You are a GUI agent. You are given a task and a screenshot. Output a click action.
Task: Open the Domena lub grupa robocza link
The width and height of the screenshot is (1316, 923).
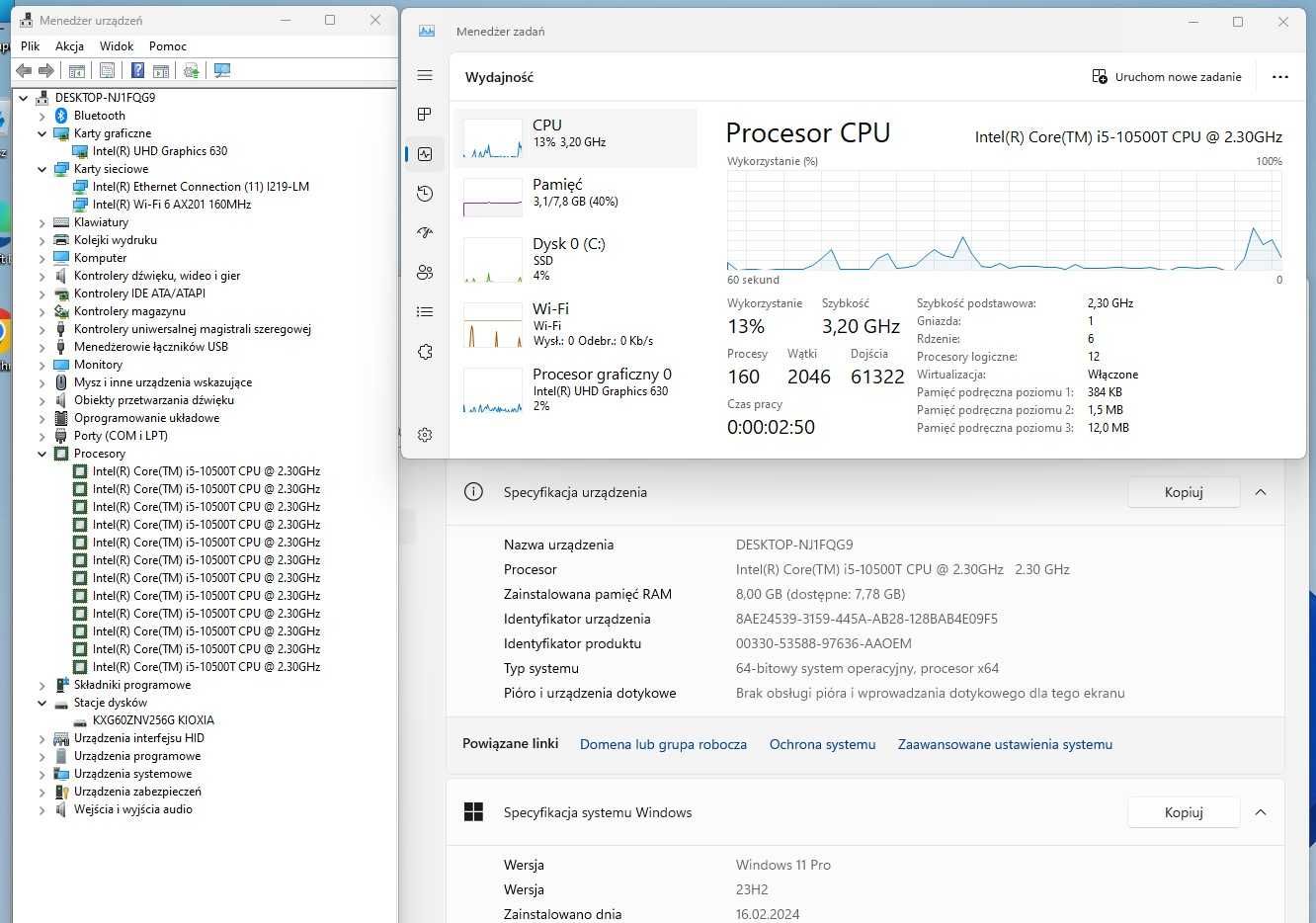point(663,744)
